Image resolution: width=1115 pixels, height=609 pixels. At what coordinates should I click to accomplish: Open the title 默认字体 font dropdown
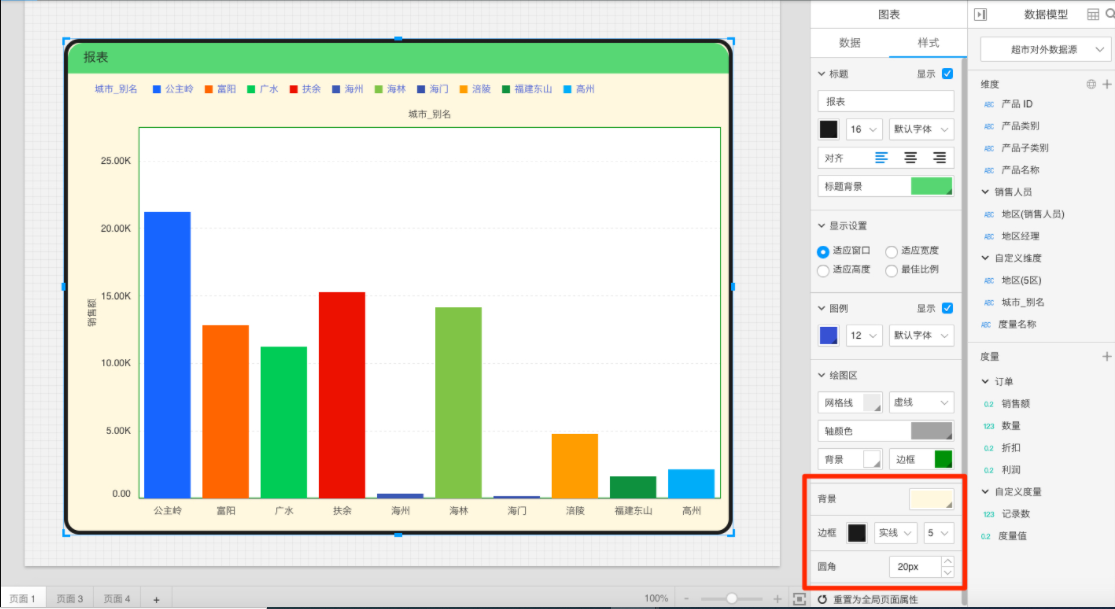(921, 129)
